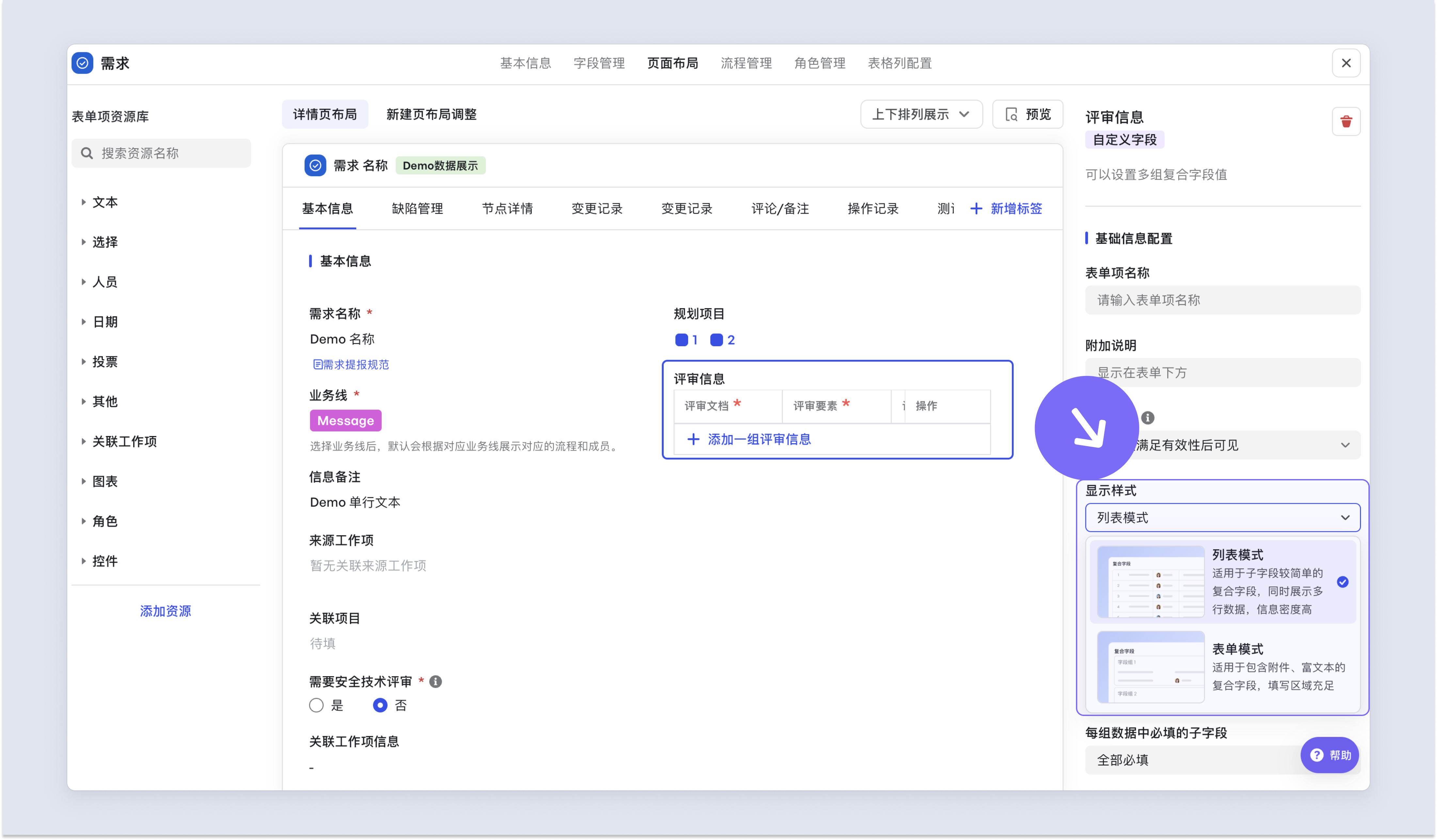Click the 自定义字段 tag
The height and width of the screenshot is (840, 1437).
1125,140
